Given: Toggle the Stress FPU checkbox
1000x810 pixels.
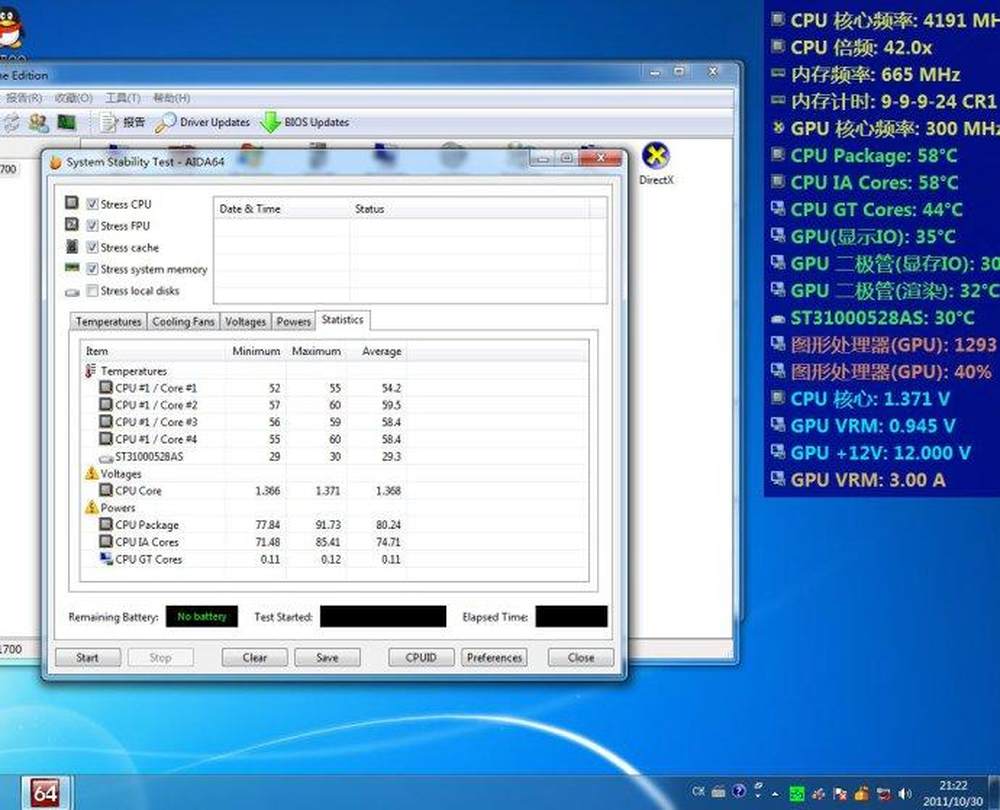Looking at the screenshot, I should point(92,226).
